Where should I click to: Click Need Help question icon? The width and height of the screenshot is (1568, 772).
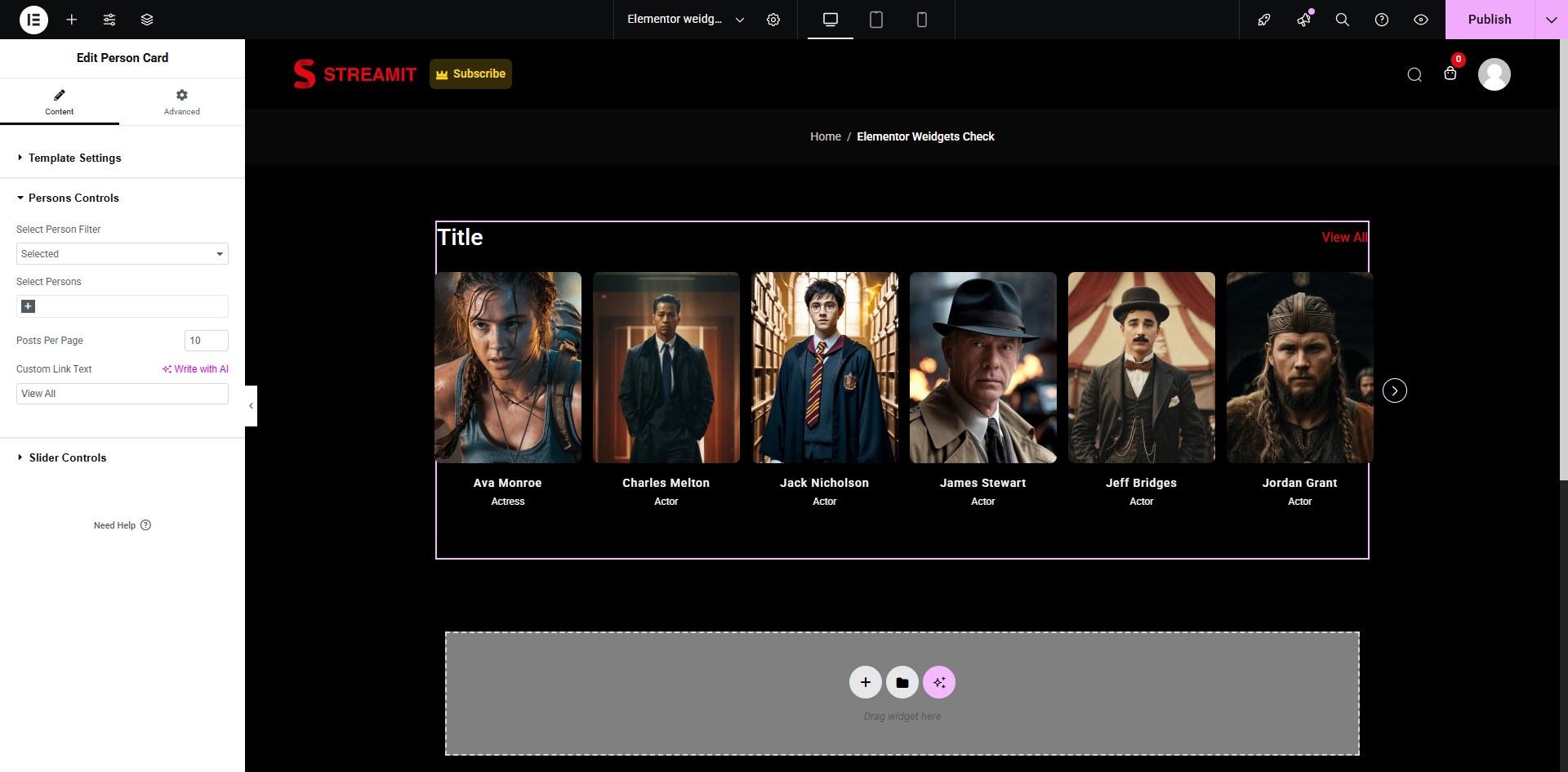145,525
